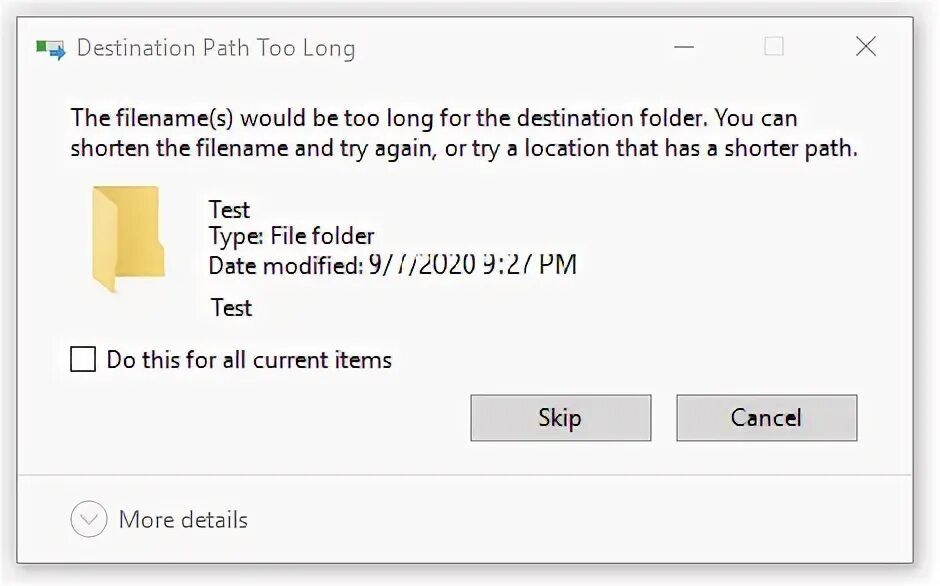Click the 'Date modified:' label
This screenshot has width=940, height=586.
[x=284, y=266]
